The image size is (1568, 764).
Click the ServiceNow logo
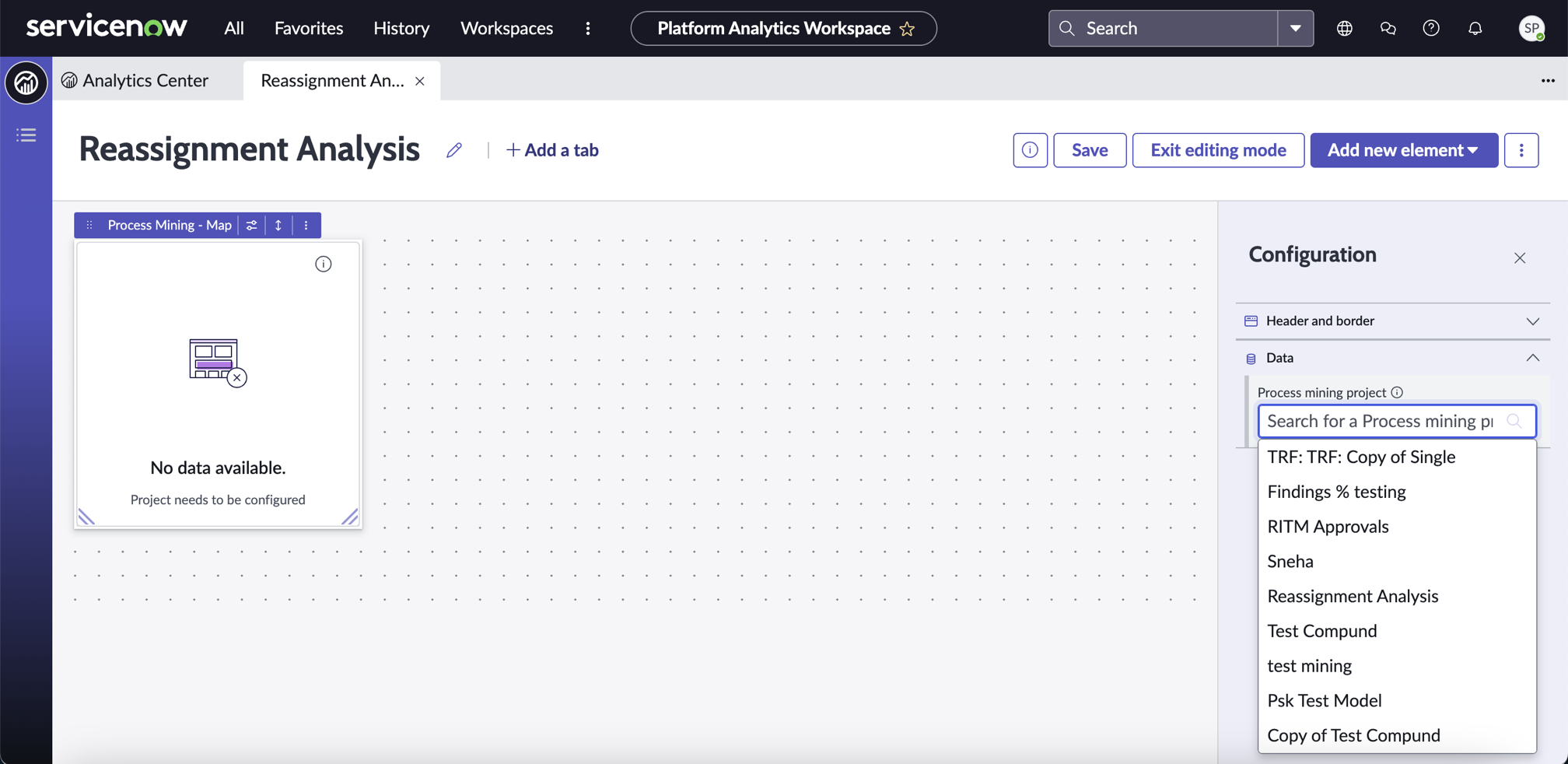point(107,28)
